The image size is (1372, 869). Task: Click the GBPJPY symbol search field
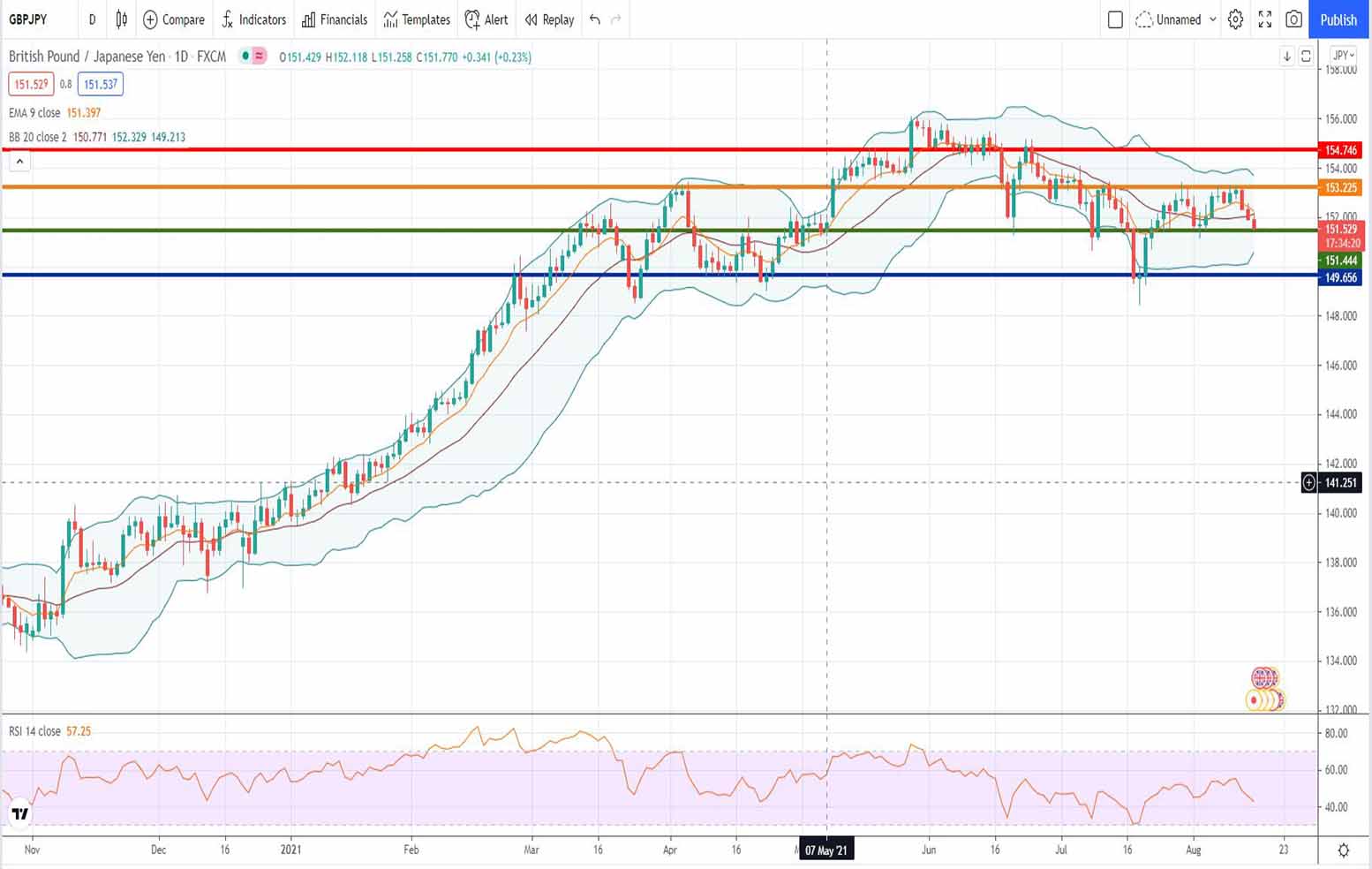[28, 19]
